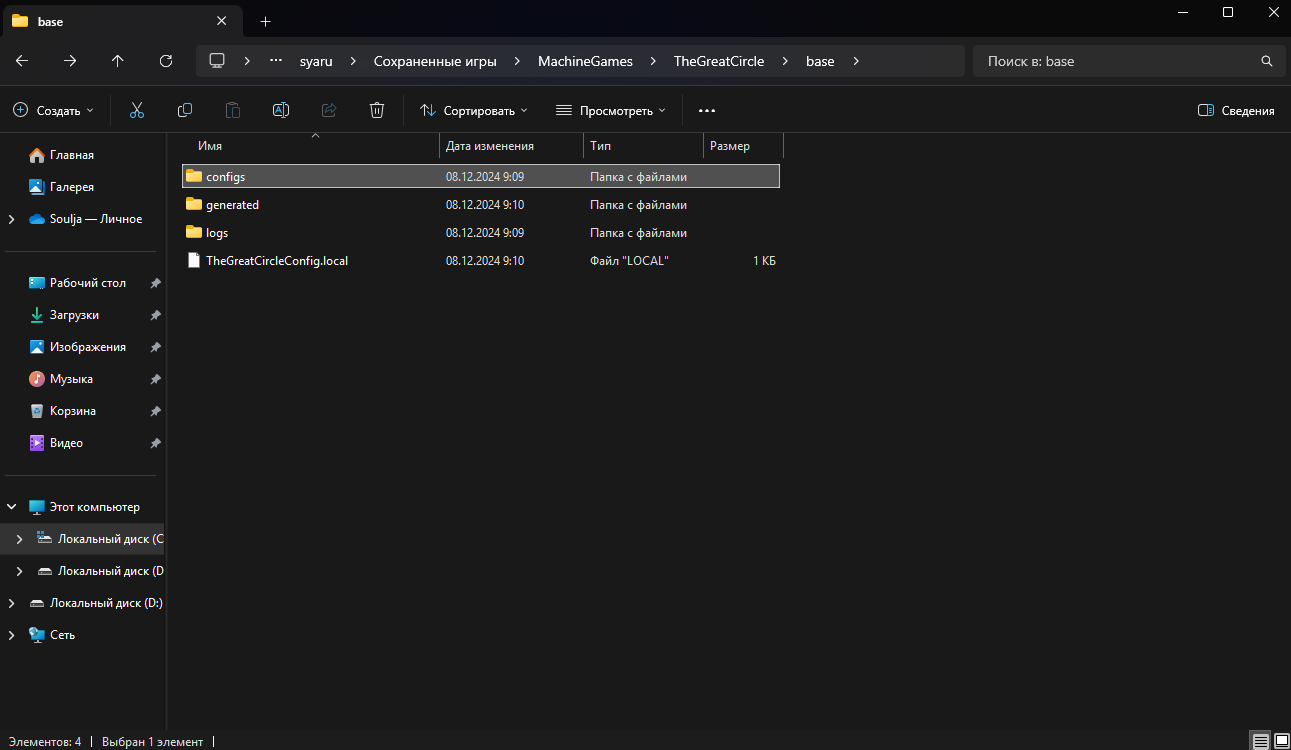Expand the hidden breadcrumb ellipsis
Image resolution: width=1291 pixels, height=750 pixels.
click(x=276, y=61)
